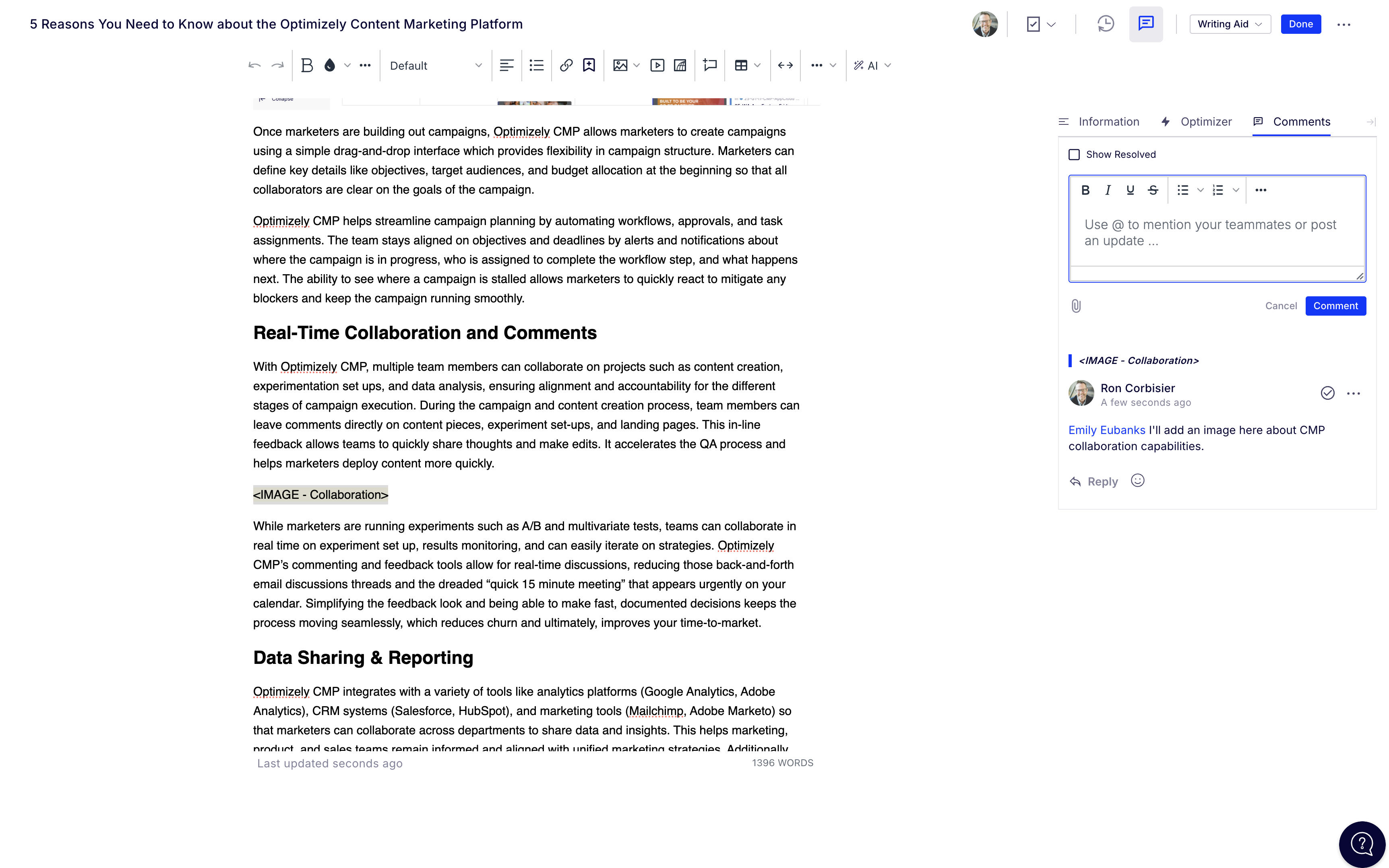Image resolution: width=1389 pixels, height=868 pixels.
Task: Switch to the Optimizer tab
Action: pos(1205,121)
